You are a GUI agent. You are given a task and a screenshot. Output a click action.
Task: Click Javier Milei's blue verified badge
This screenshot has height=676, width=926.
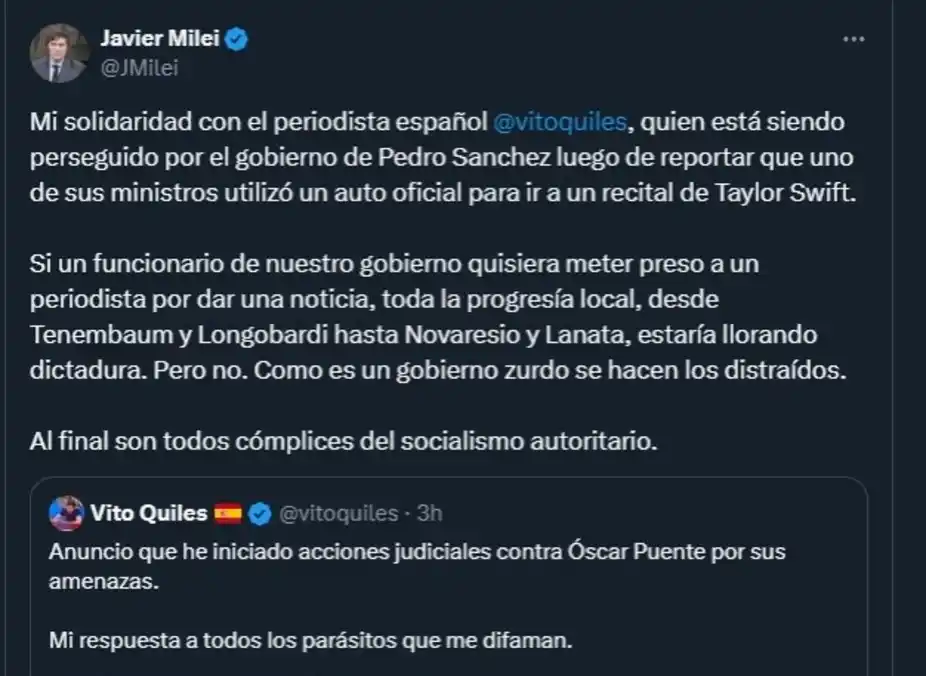237,40
